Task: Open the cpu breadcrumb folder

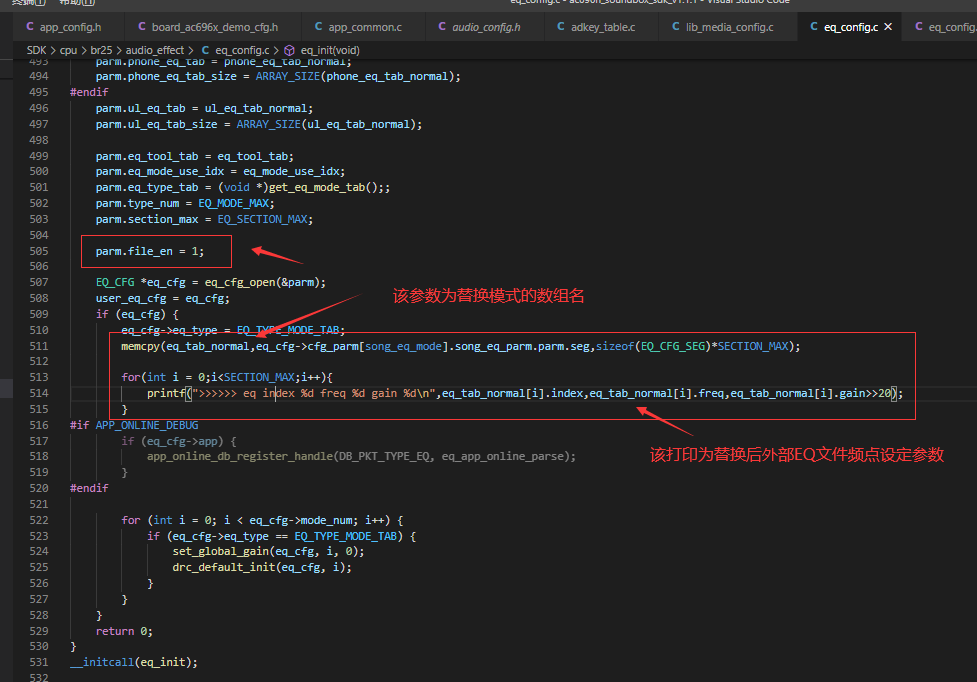Action: [69, 50]
